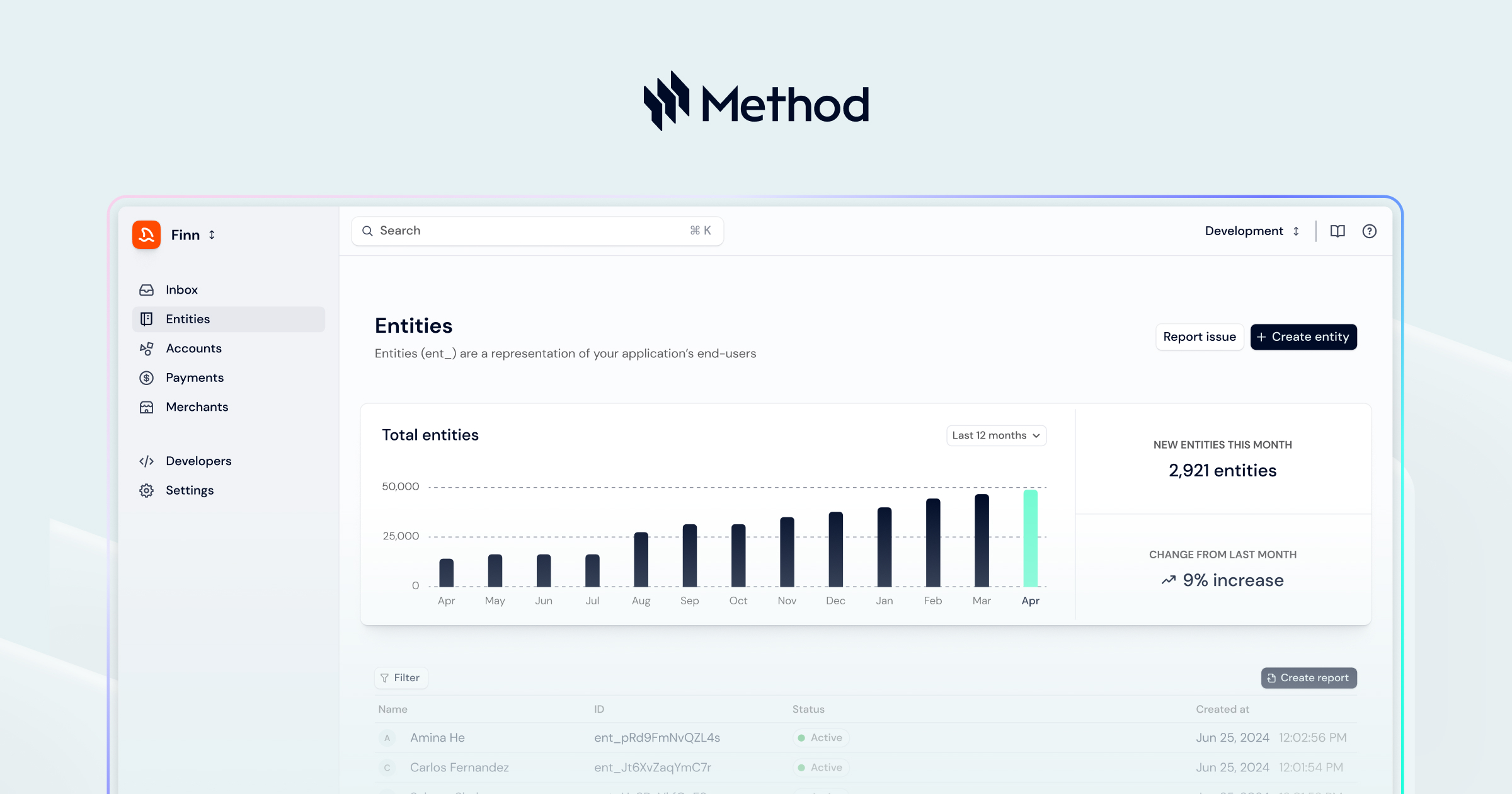Select the Developers code icon
The height and width of the screenshot is (794, 1512).
146,461
